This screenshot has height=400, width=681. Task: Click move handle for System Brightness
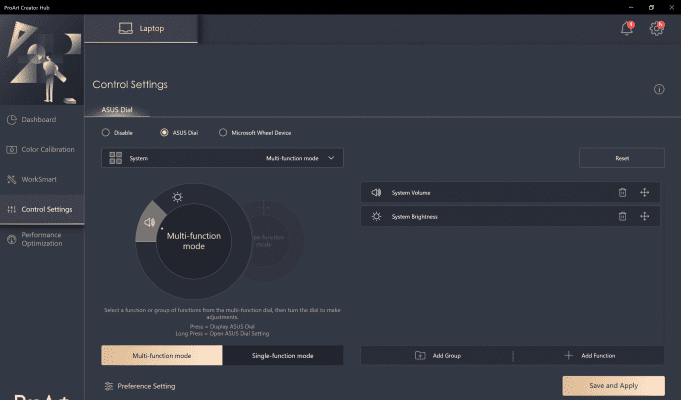click(645, 216)
